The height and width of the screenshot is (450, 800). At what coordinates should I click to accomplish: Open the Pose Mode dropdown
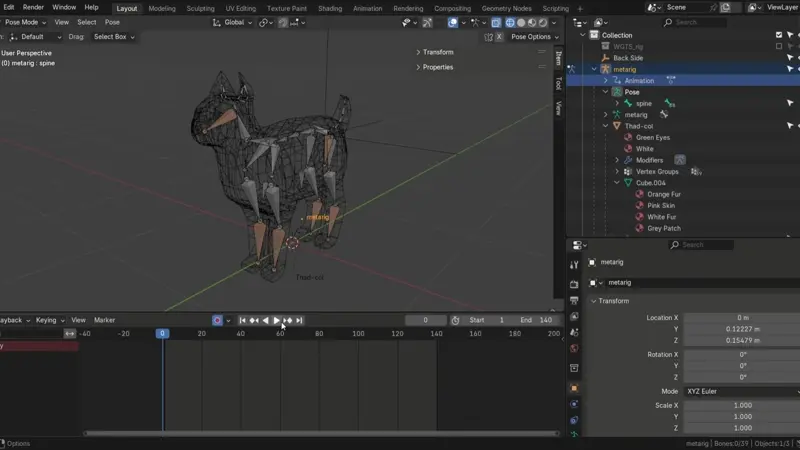point(24,22)
